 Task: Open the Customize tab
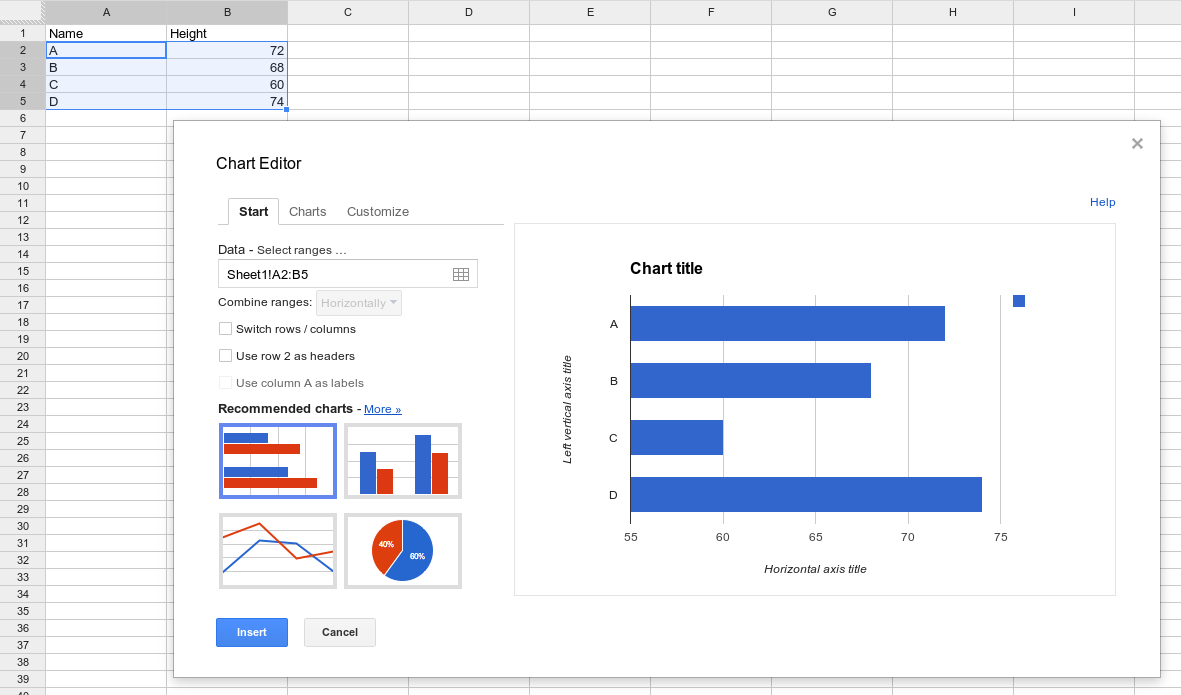(x=377, y=211)
